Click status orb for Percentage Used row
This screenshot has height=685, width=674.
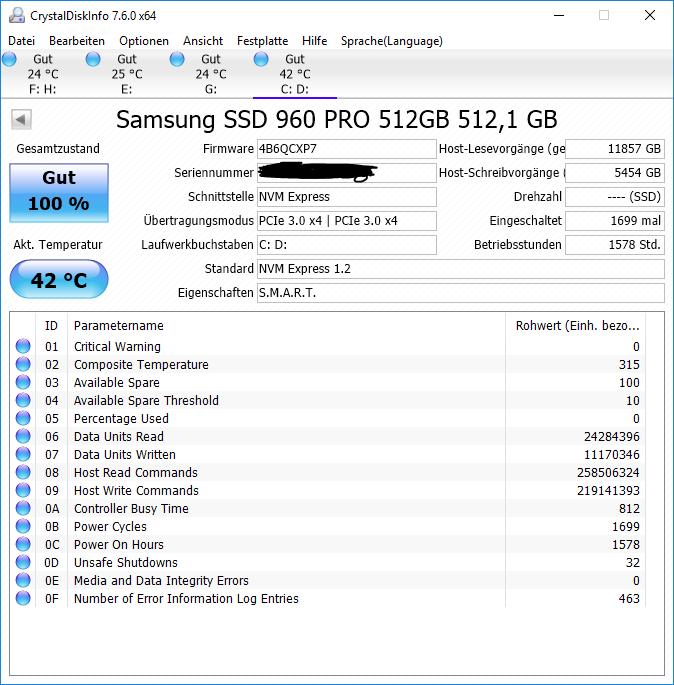click(23, 418)
